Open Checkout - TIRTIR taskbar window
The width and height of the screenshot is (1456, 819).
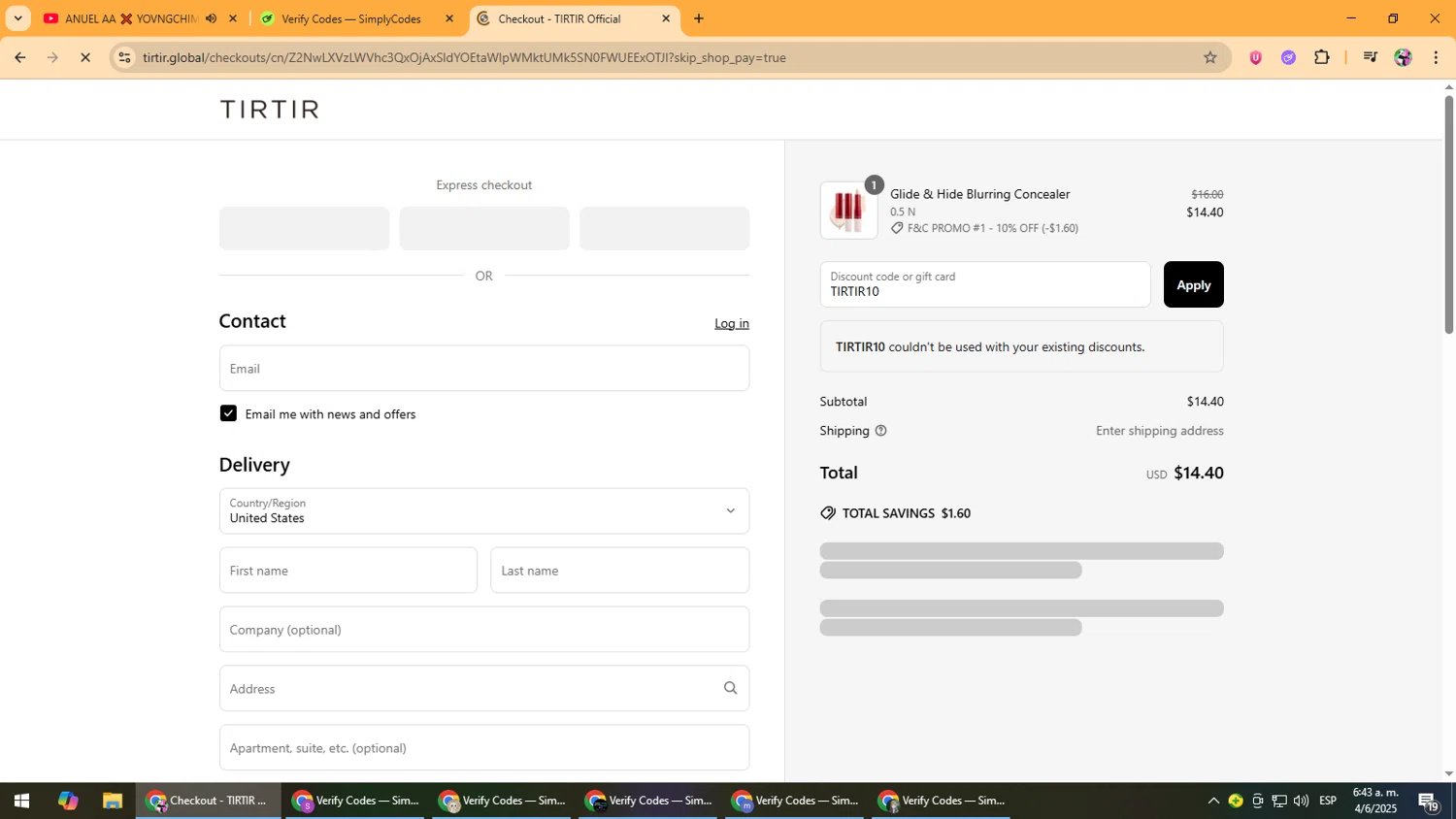[208, 801]
